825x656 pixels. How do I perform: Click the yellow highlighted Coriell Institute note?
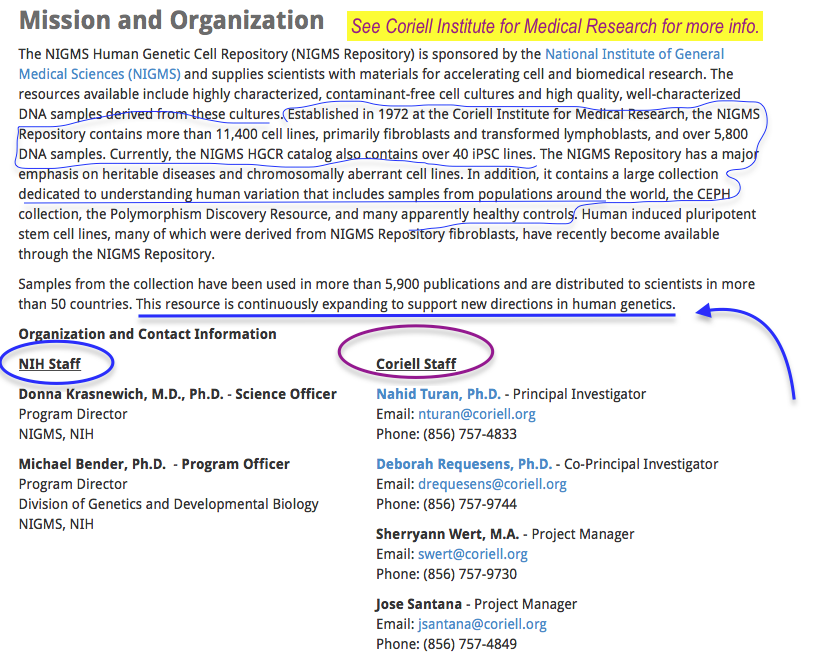tap(555, 25)
